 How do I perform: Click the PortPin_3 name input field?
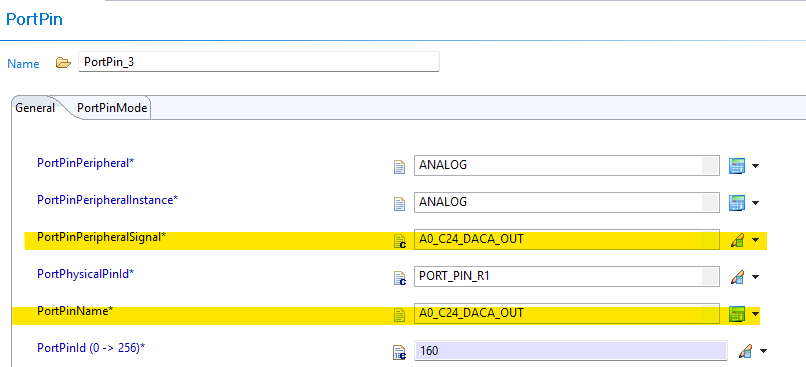[x=259, y=62]
